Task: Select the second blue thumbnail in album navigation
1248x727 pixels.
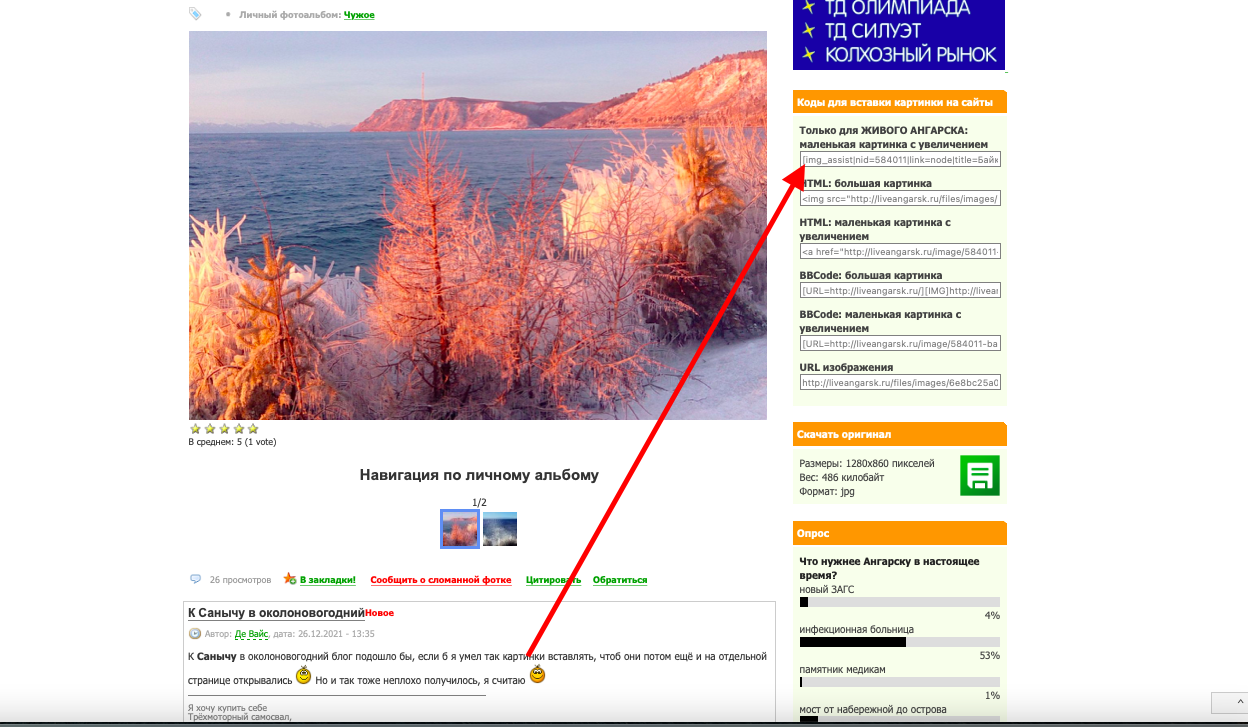Action: point(500,529)
